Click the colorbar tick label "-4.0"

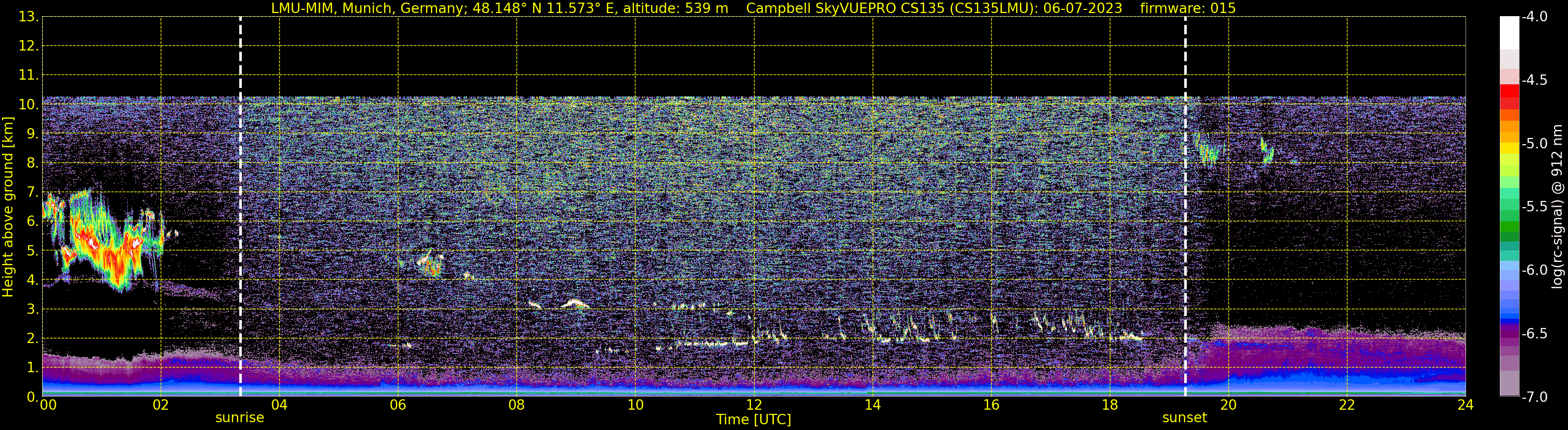(1535, 17)
